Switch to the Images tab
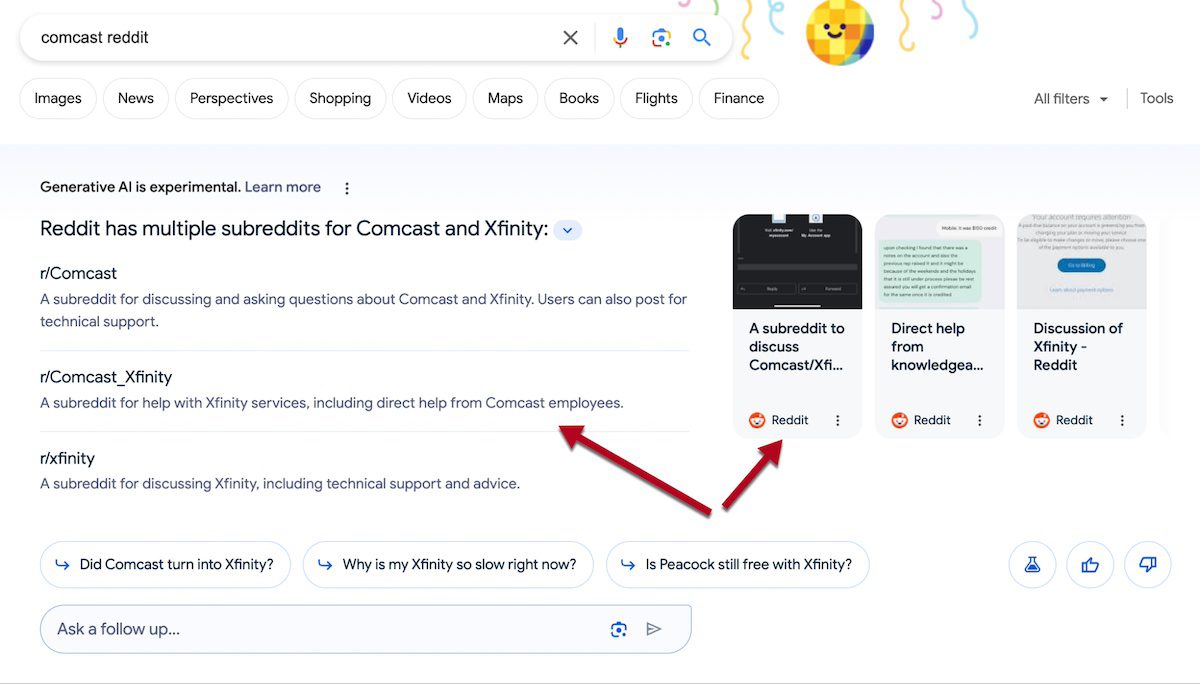 (x=58, y=98)
